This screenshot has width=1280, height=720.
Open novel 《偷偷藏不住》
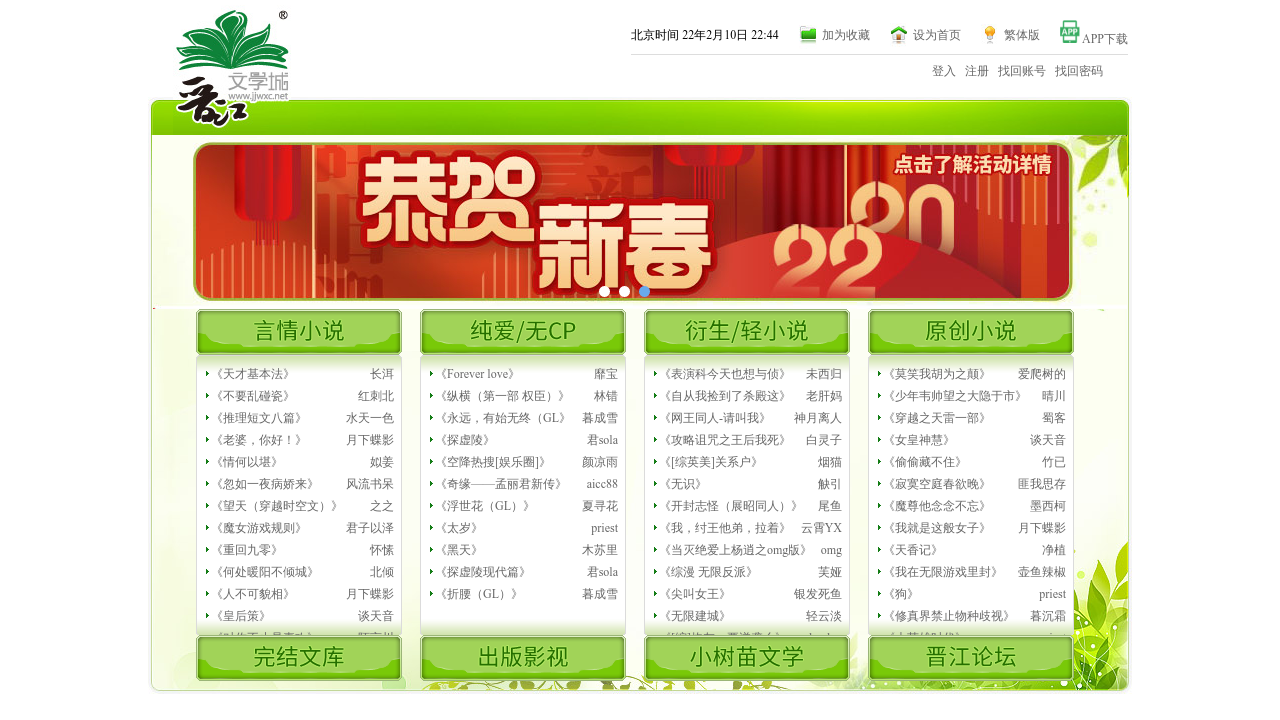click(x=923, y=462)
